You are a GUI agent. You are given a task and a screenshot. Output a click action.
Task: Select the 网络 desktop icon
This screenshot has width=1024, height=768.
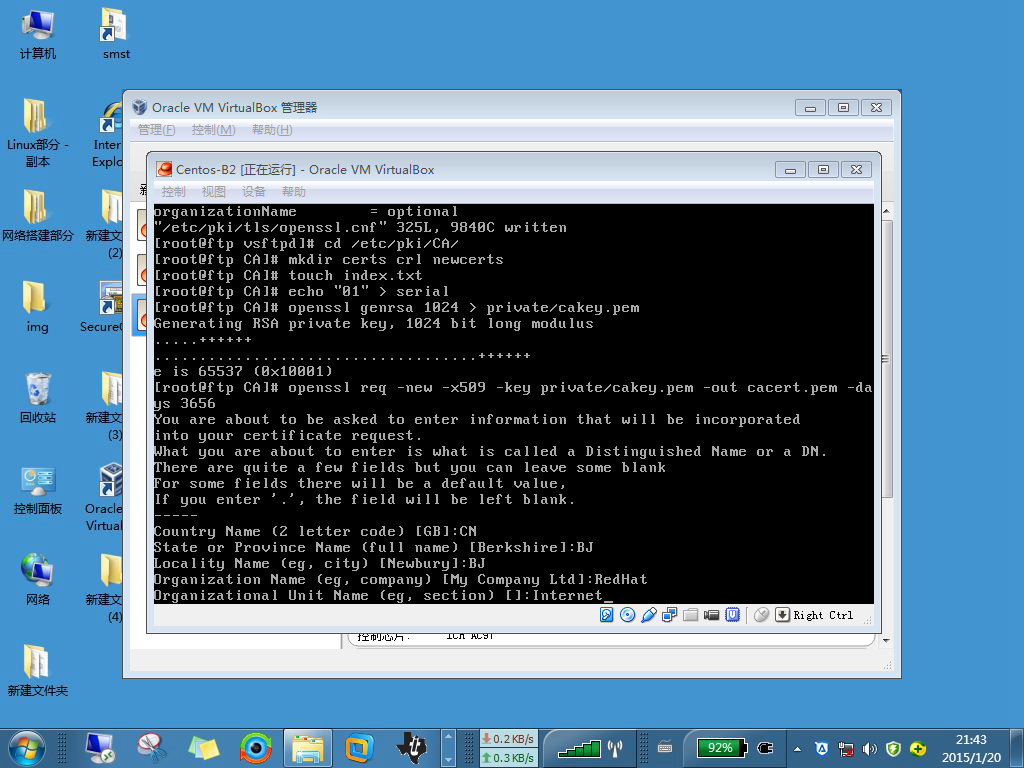click(37, 580)
